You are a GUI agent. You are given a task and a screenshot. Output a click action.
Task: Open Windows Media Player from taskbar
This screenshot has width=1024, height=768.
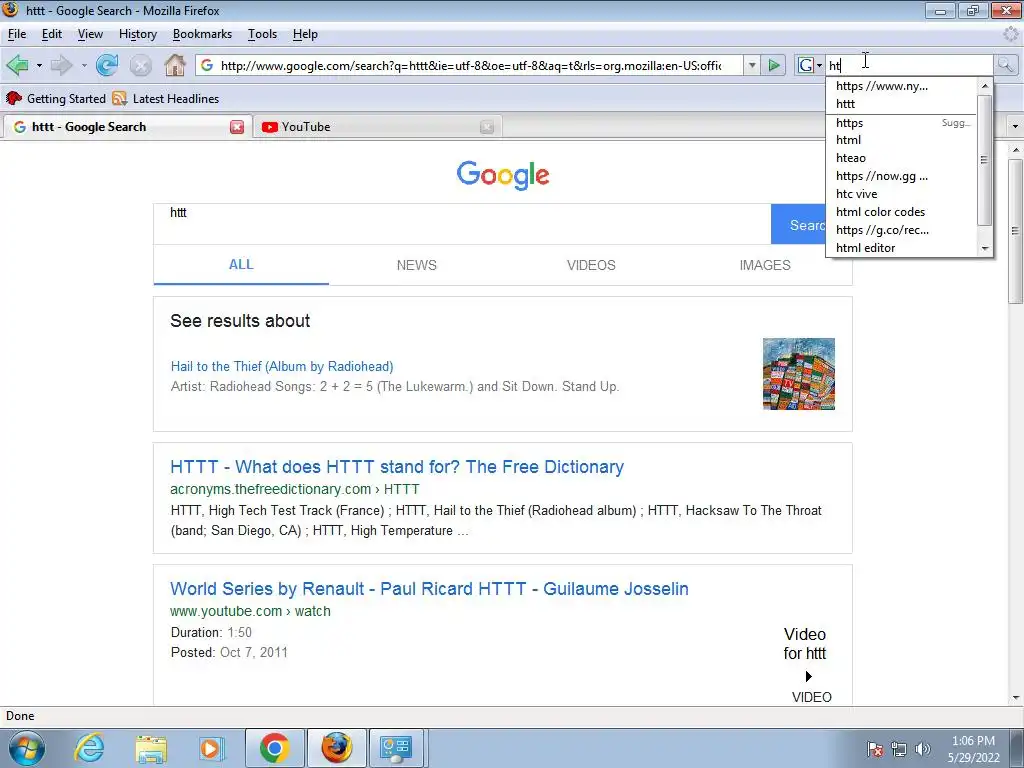(212, 748)
